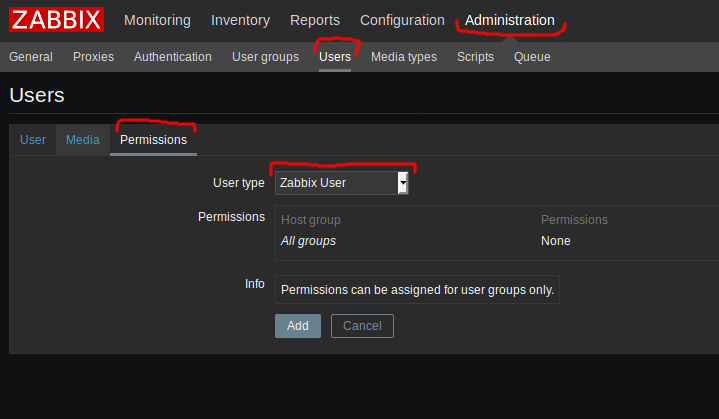Open the Configuration menu
719x419 pixels.
pos(402,20)
